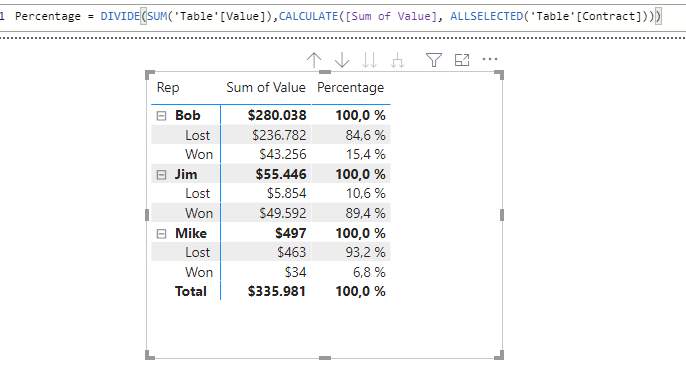Viewport: 686px width, 371px height.
Task: Click 'Table'[Contract] reference in formula
Action: pos(585,17)
